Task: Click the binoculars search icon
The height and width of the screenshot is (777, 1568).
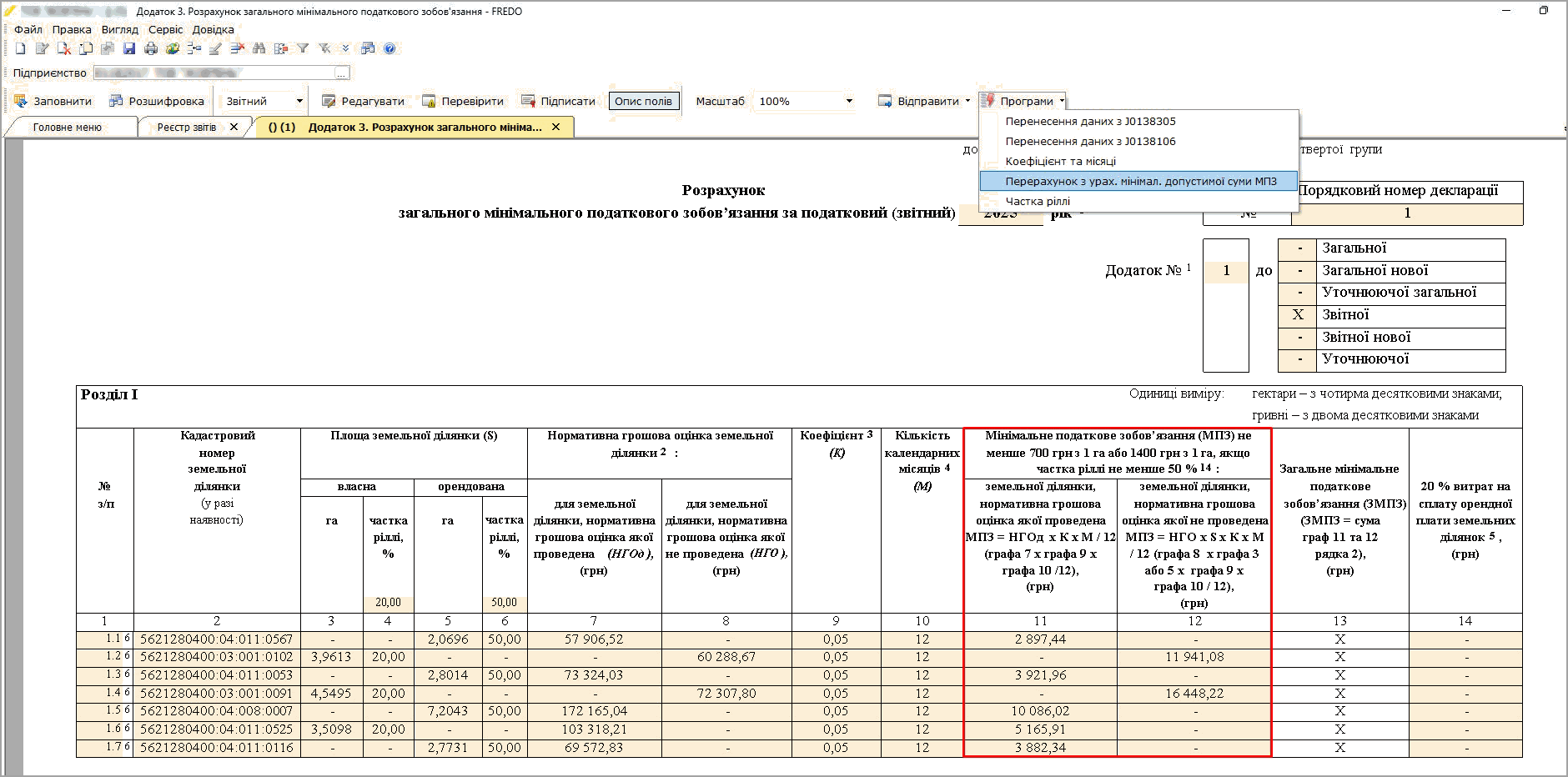Action: coord(259,49)
